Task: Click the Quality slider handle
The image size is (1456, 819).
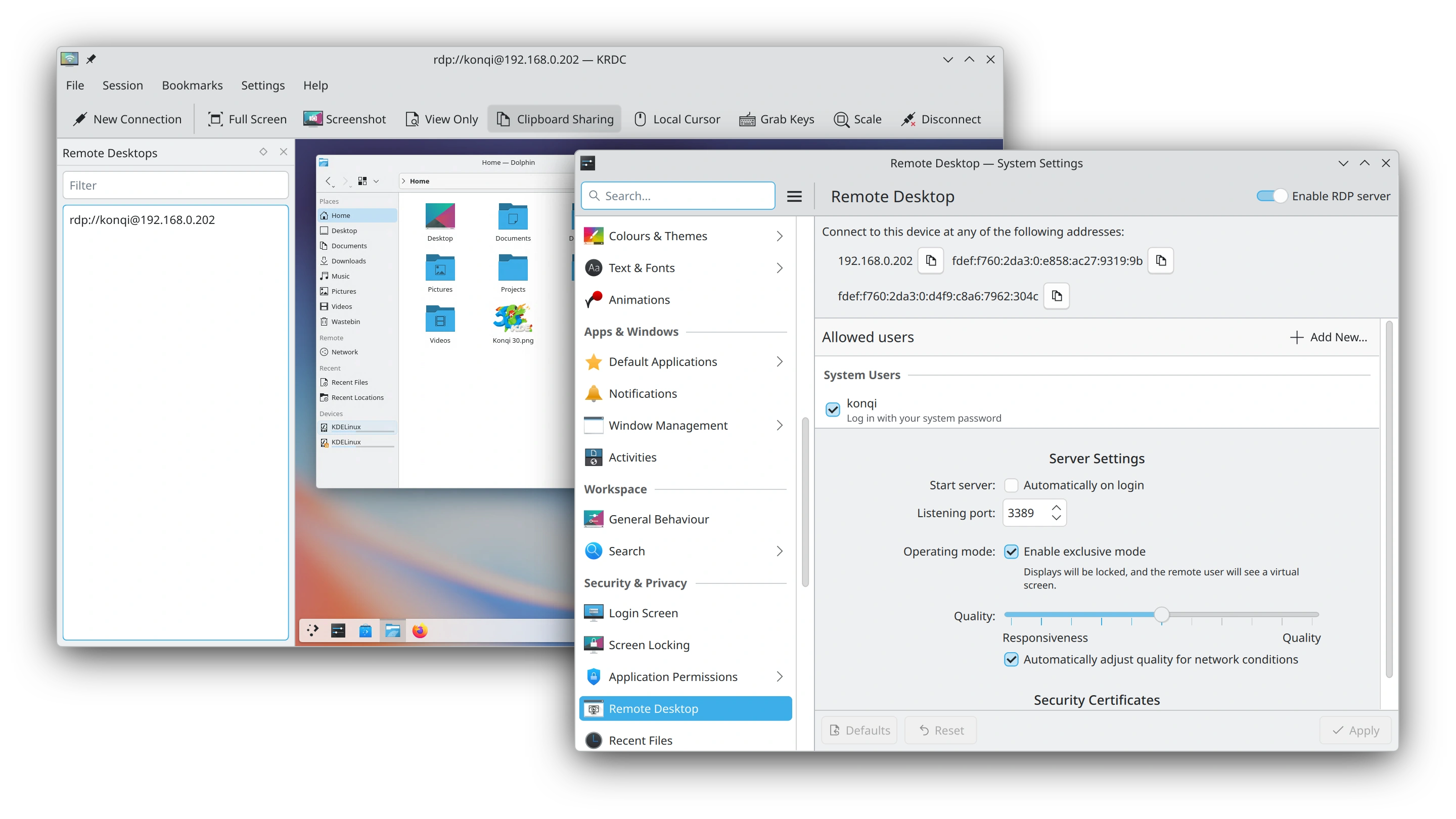Action: click(x=1161, y=614)
